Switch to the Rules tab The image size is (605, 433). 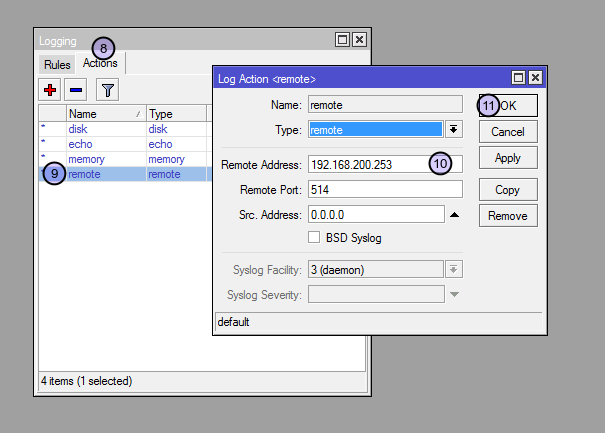[56, 65]
